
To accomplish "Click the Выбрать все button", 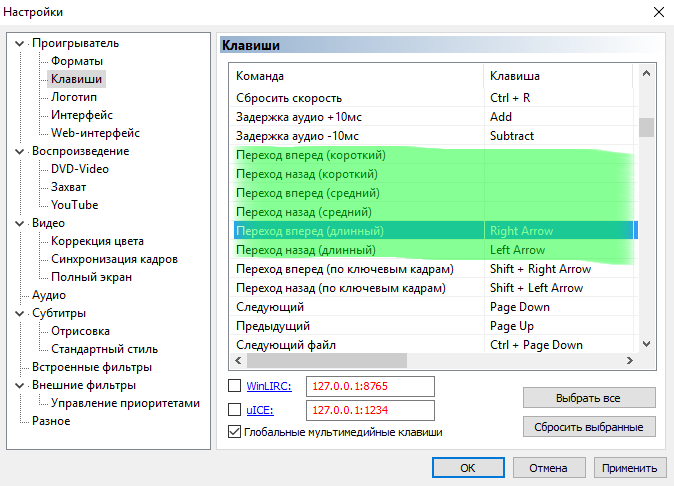I will [588, 398].
